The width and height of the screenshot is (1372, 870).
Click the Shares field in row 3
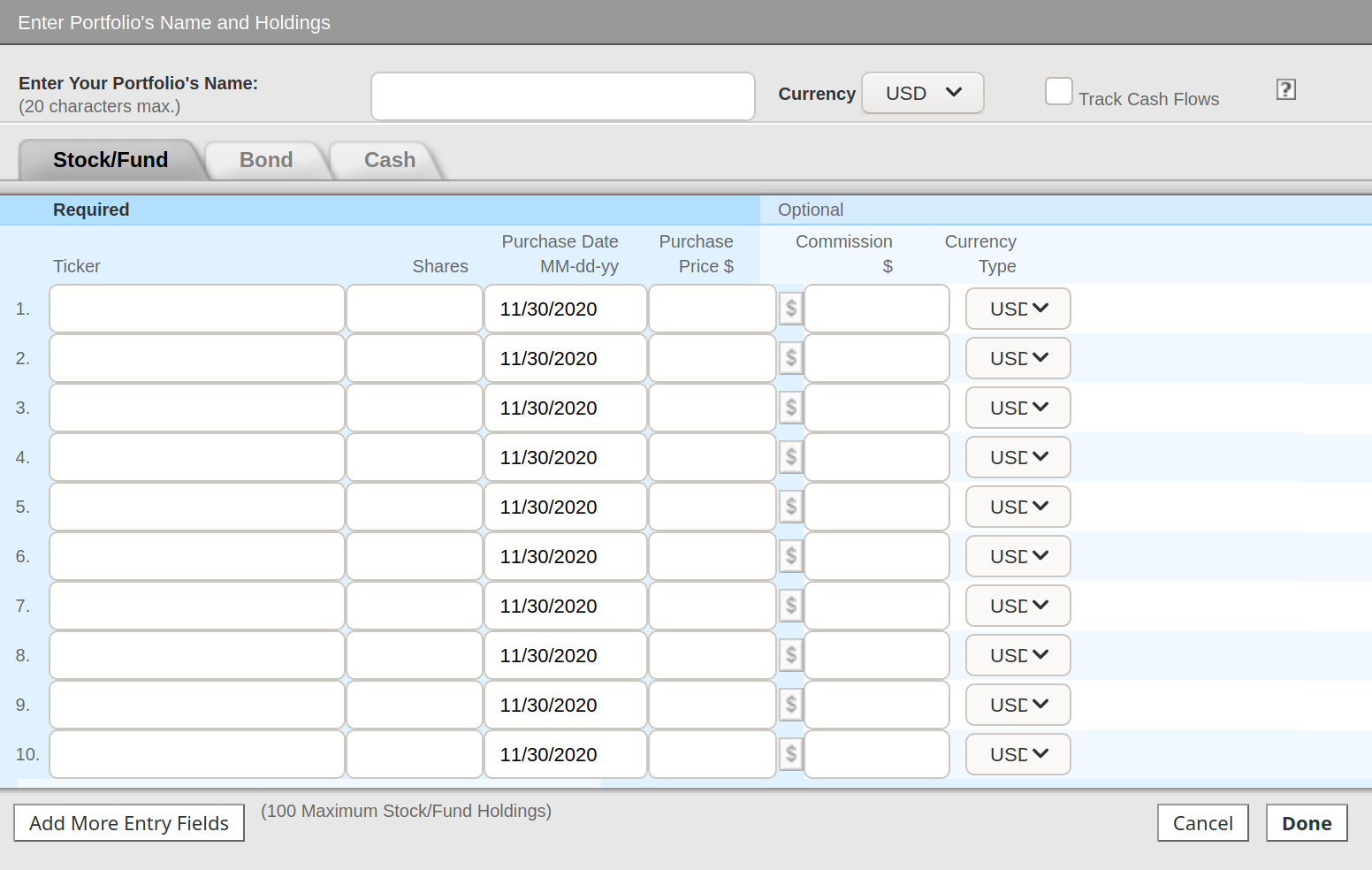pyautogui.click(x=415, y=408)
